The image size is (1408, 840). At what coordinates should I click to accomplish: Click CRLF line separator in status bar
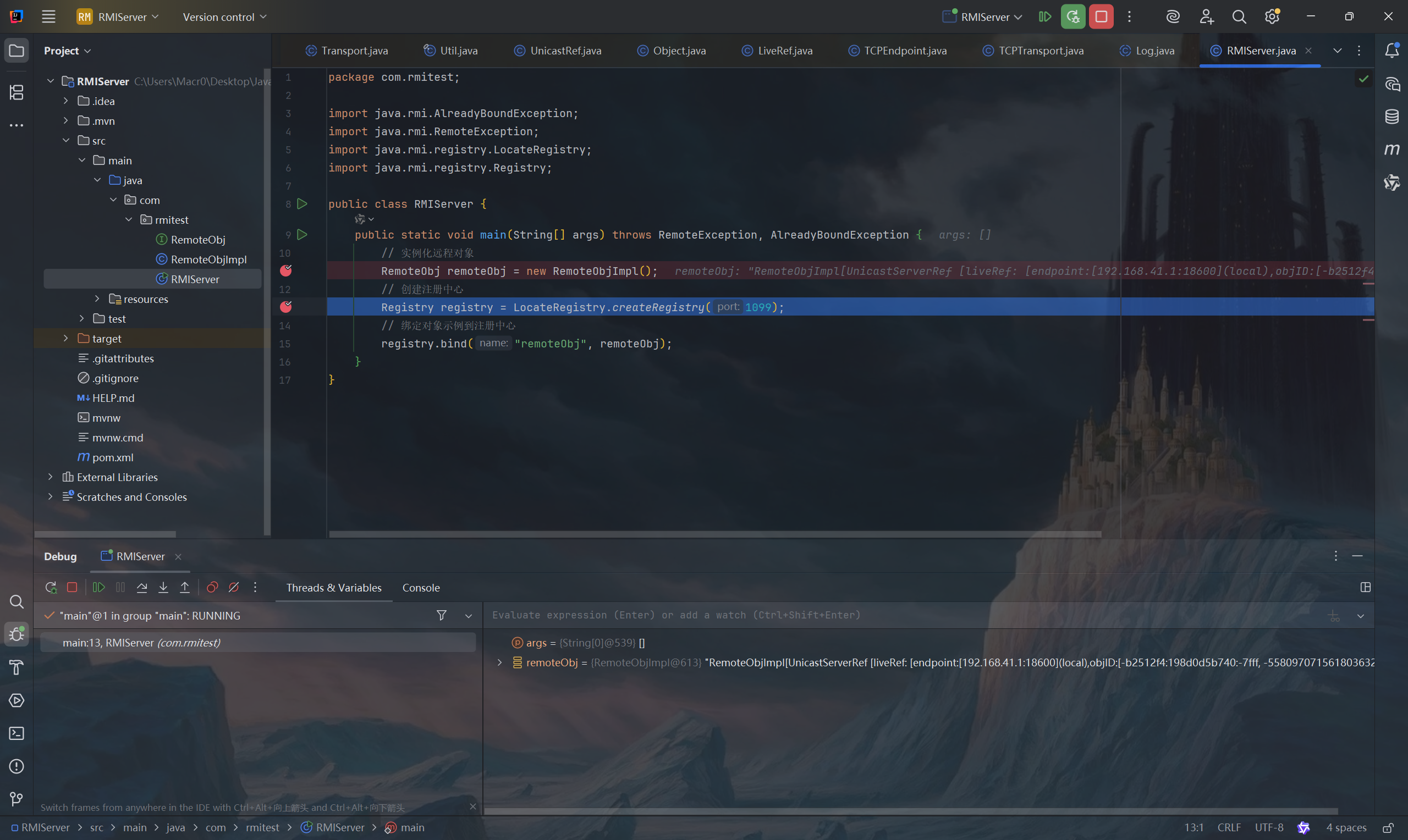coord(1229,827)
